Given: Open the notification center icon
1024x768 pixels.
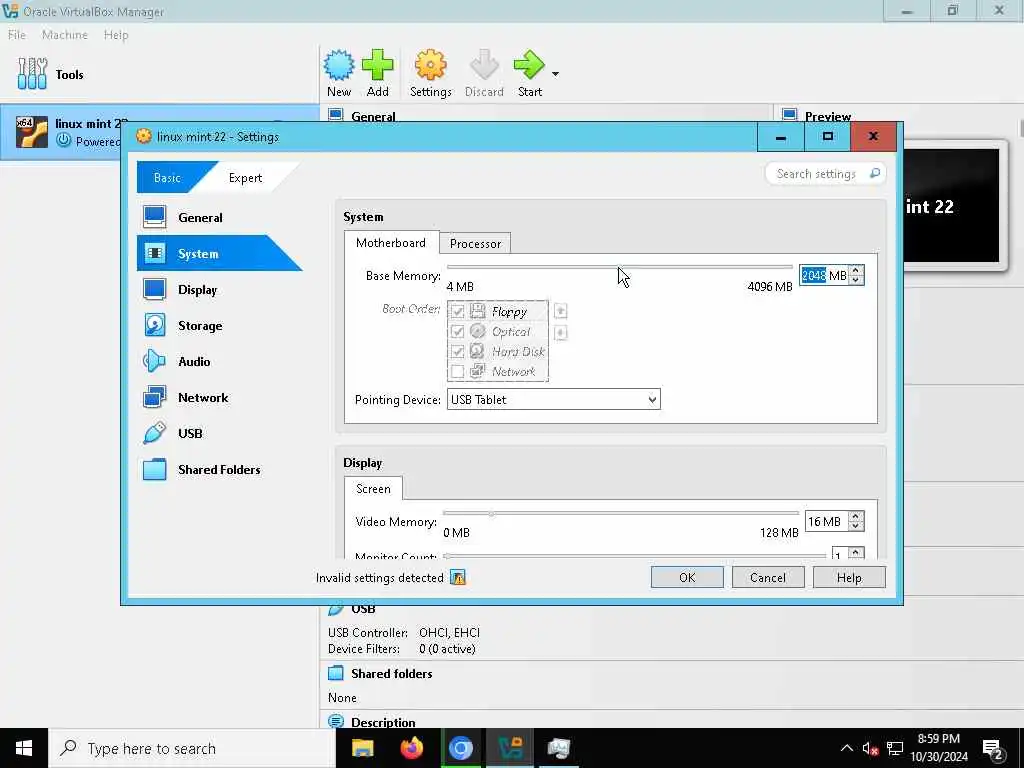Looking at the screenshot, I should tap(993, 749).
